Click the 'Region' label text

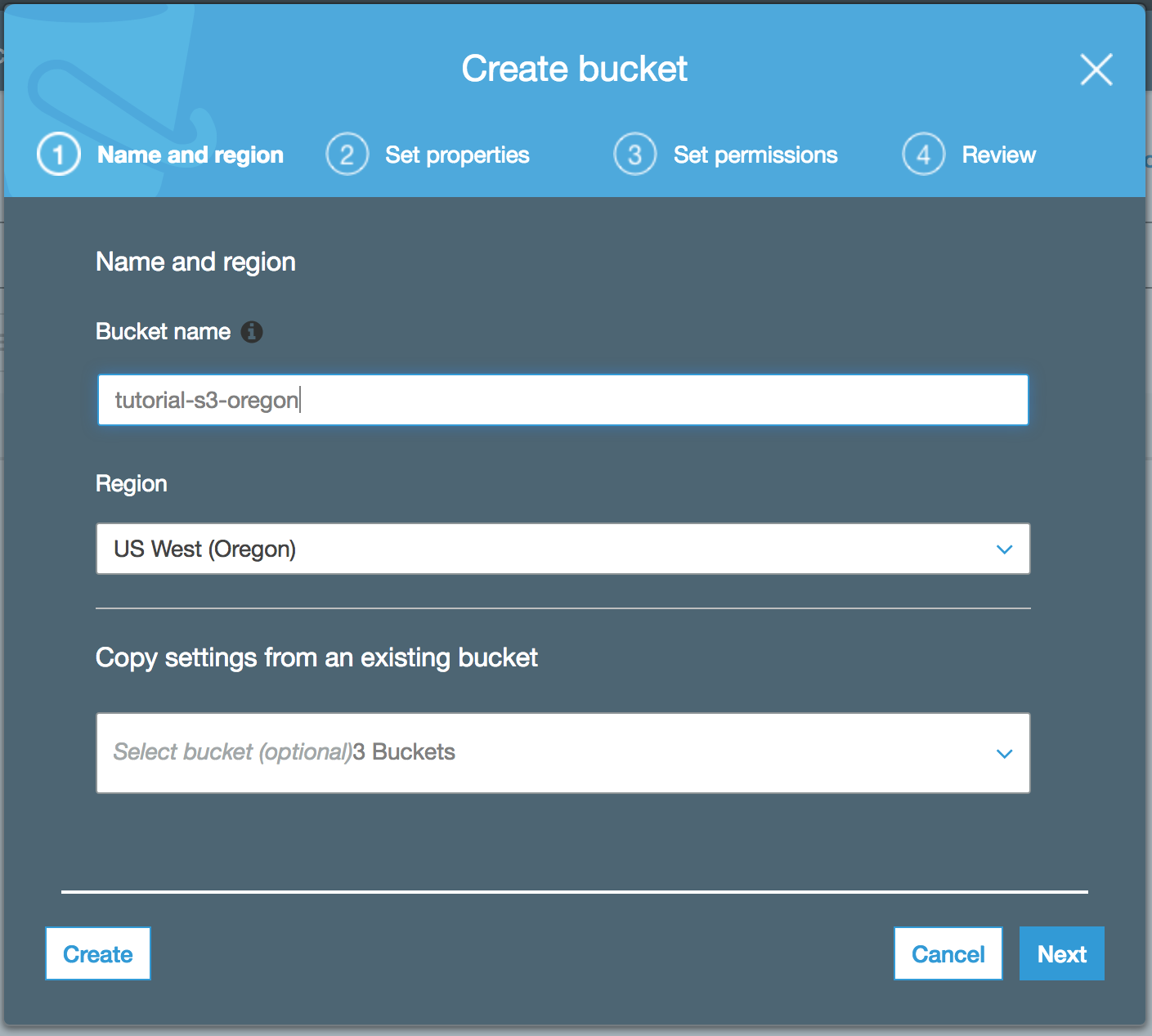pyautogui.click(x=132, y=484)
